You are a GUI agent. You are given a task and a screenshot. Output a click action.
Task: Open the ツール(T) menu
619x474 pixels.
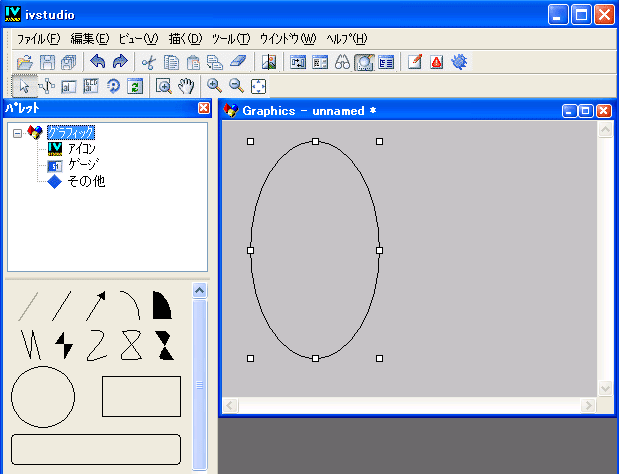click(x=230, y=38)
